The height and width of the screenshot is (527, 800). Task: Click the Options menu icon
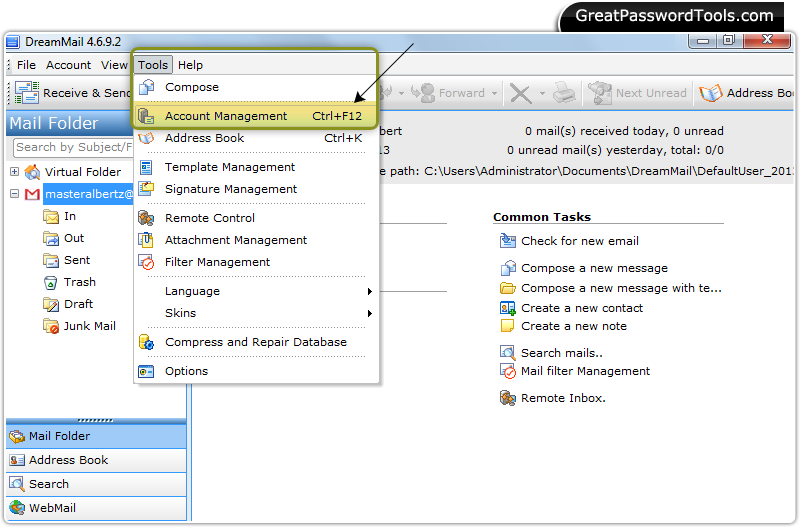pyautogui.click(x=146, y=371)
